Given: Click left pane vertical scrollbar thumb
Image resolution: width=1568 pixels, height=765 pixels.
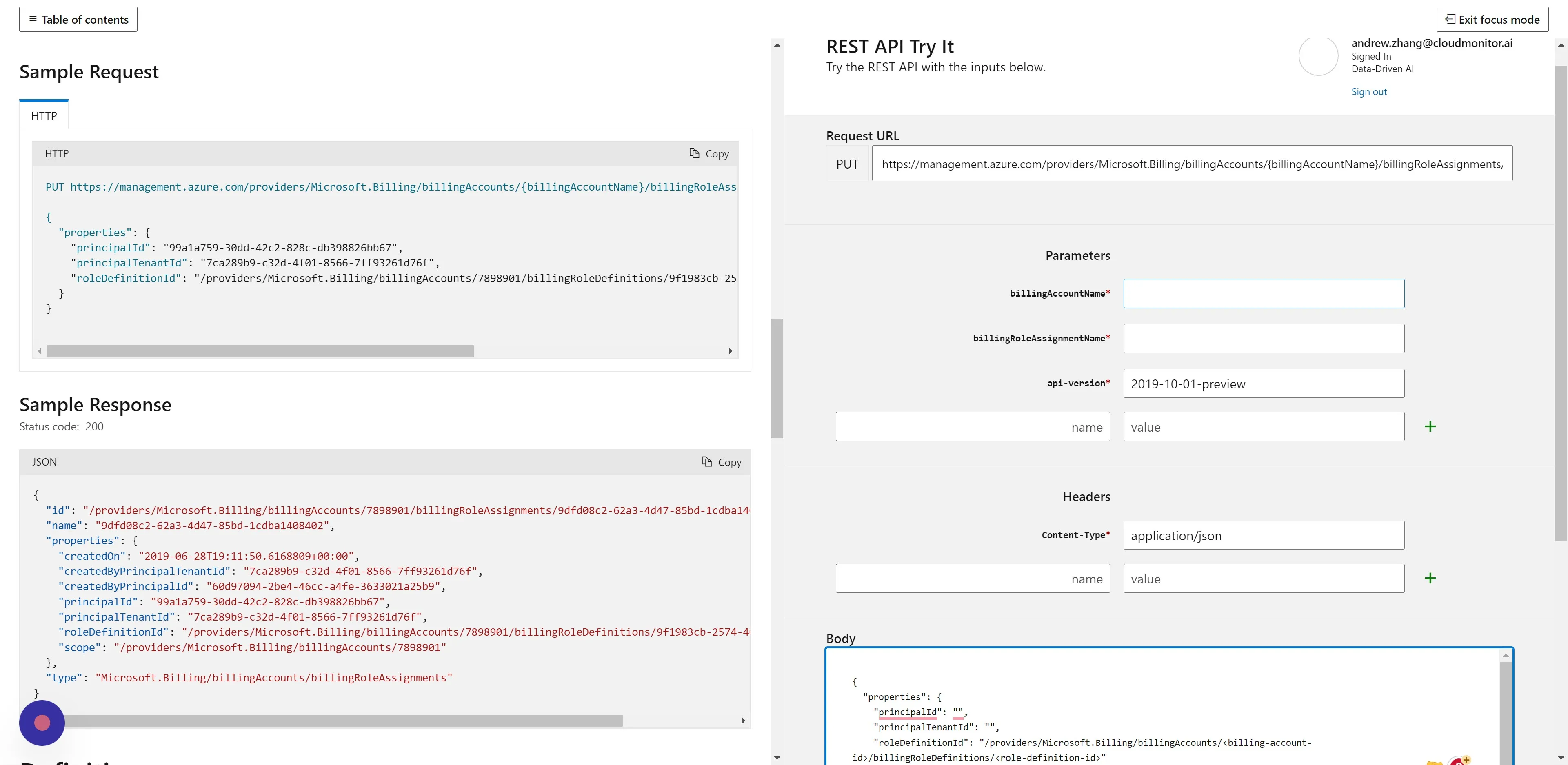Looking at the screenshot, I should pos(777,379).
